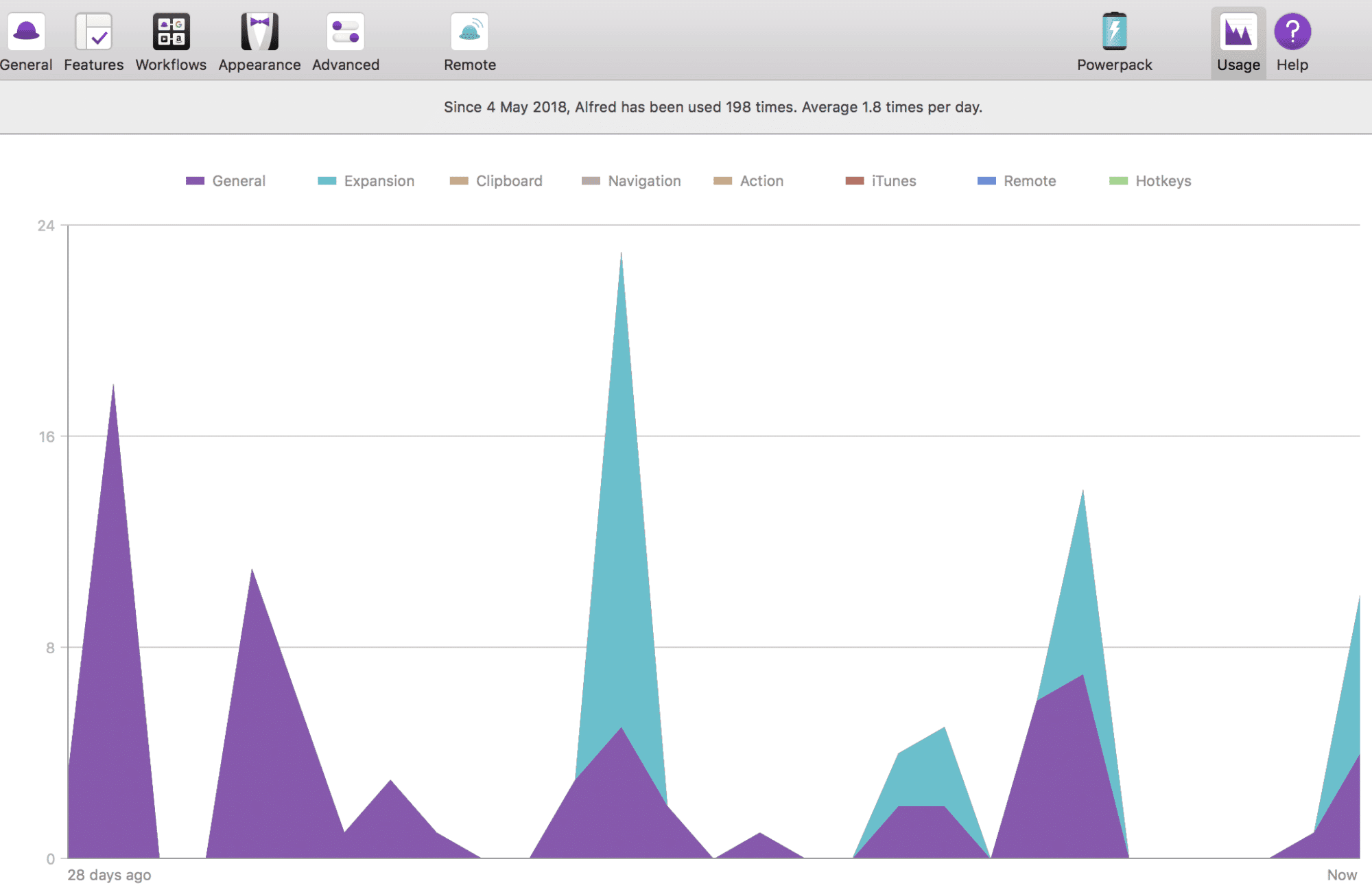
Task: Click the Powerpack tab label
Action: coord(1115,65)
